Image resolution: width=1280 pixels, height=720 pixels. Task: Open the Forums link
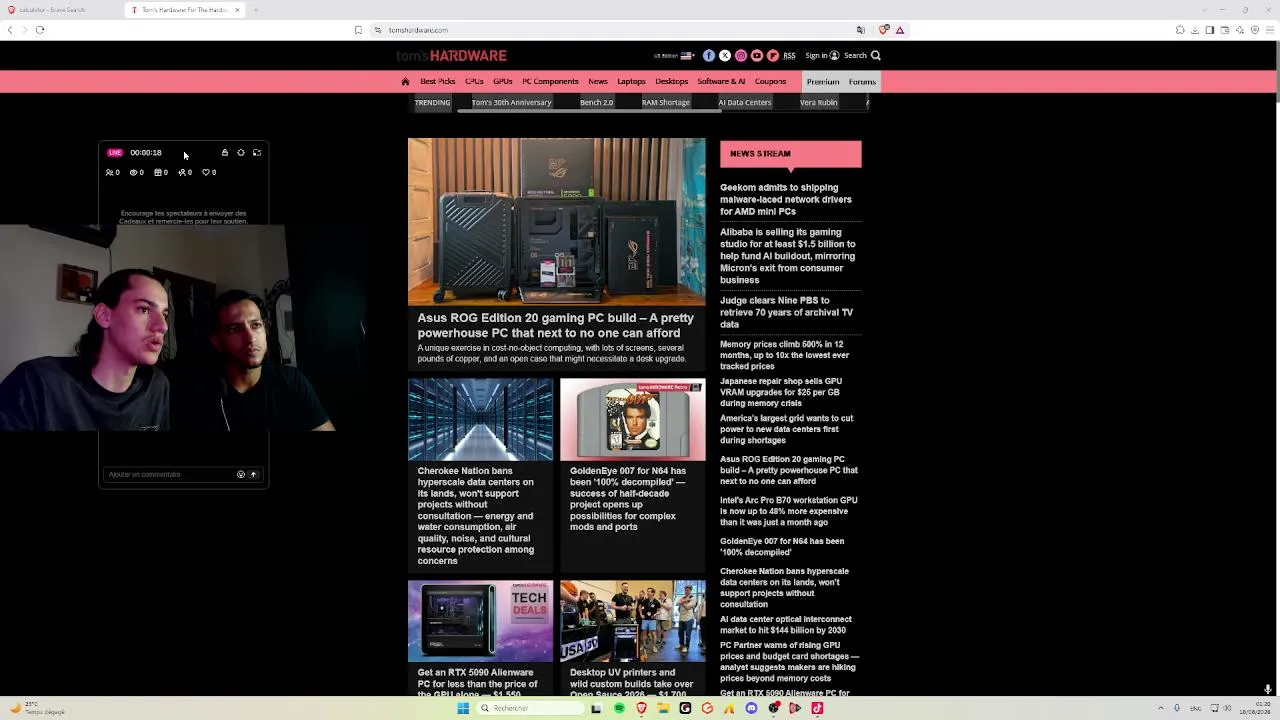click(x=862, y=82)
